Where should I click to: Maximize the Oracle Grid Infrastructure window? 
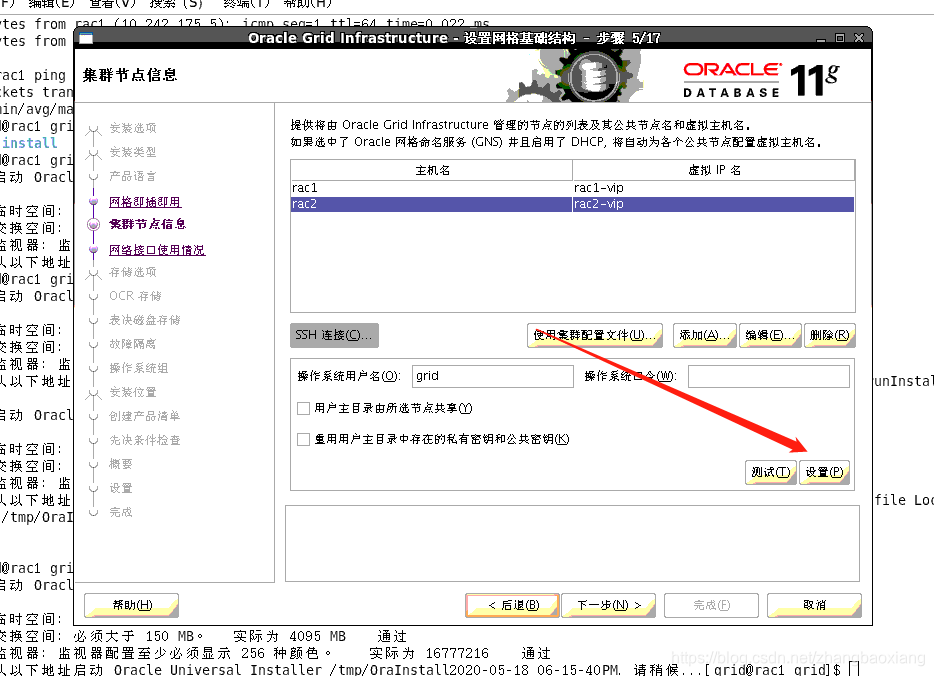pos(840,38)
